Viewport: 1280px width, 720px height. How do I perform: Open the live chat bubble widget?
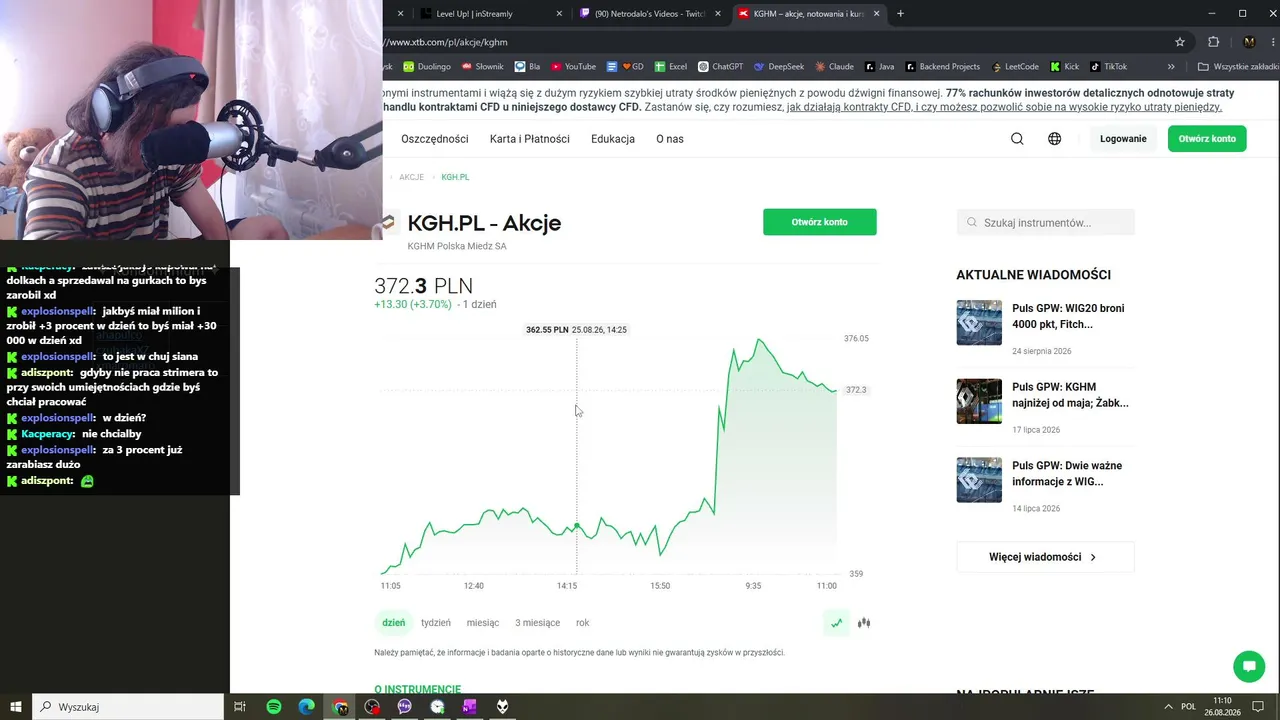point(1249,666)
